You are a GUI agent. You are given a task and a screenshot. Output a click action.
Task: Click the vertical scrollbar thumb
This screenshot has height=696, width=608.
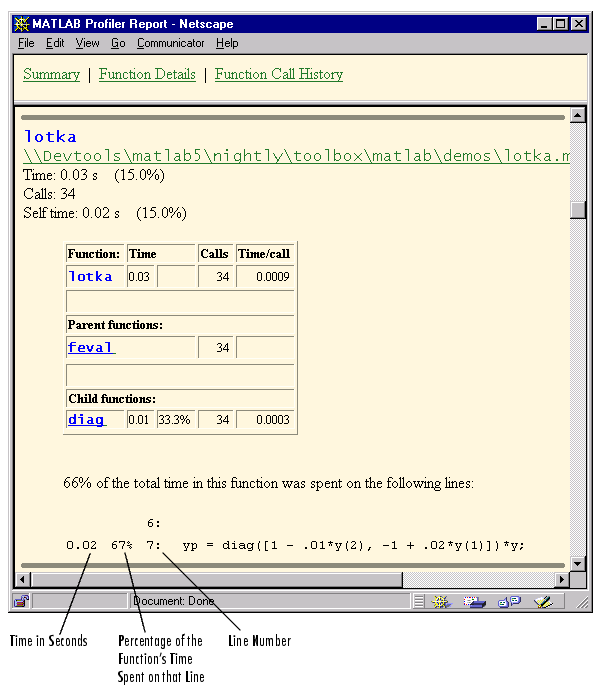tap(577, 210)
